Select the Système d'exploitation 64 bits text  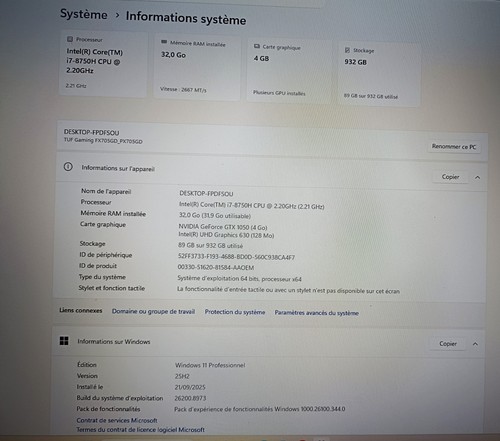(x=239, y=279)
